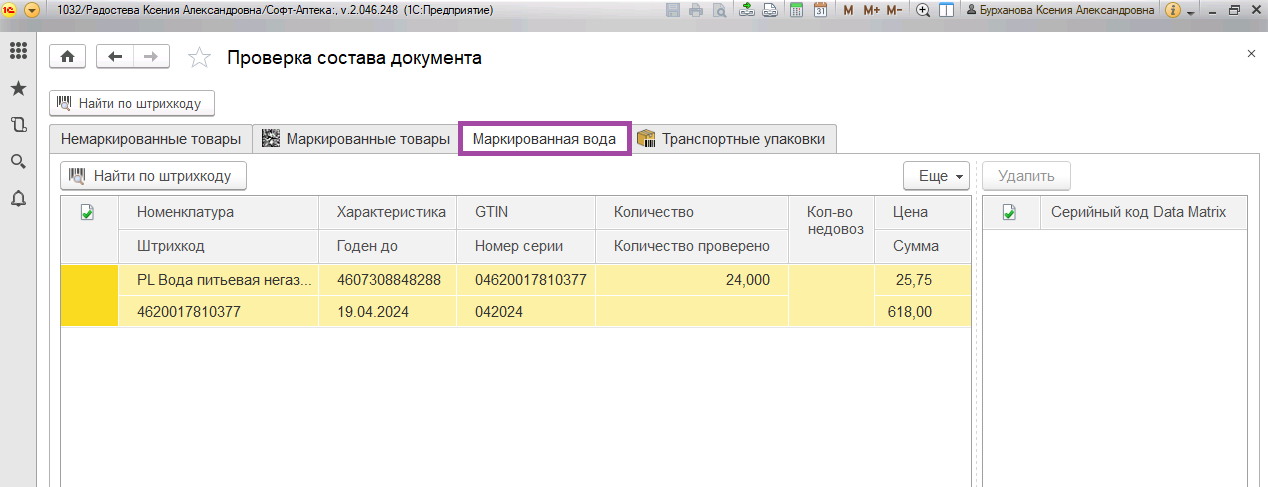The width and height of the screenshot is (1268, 487).
Task: Toggle checkmark header in Data Matrix table
Action: (1009, 212)
